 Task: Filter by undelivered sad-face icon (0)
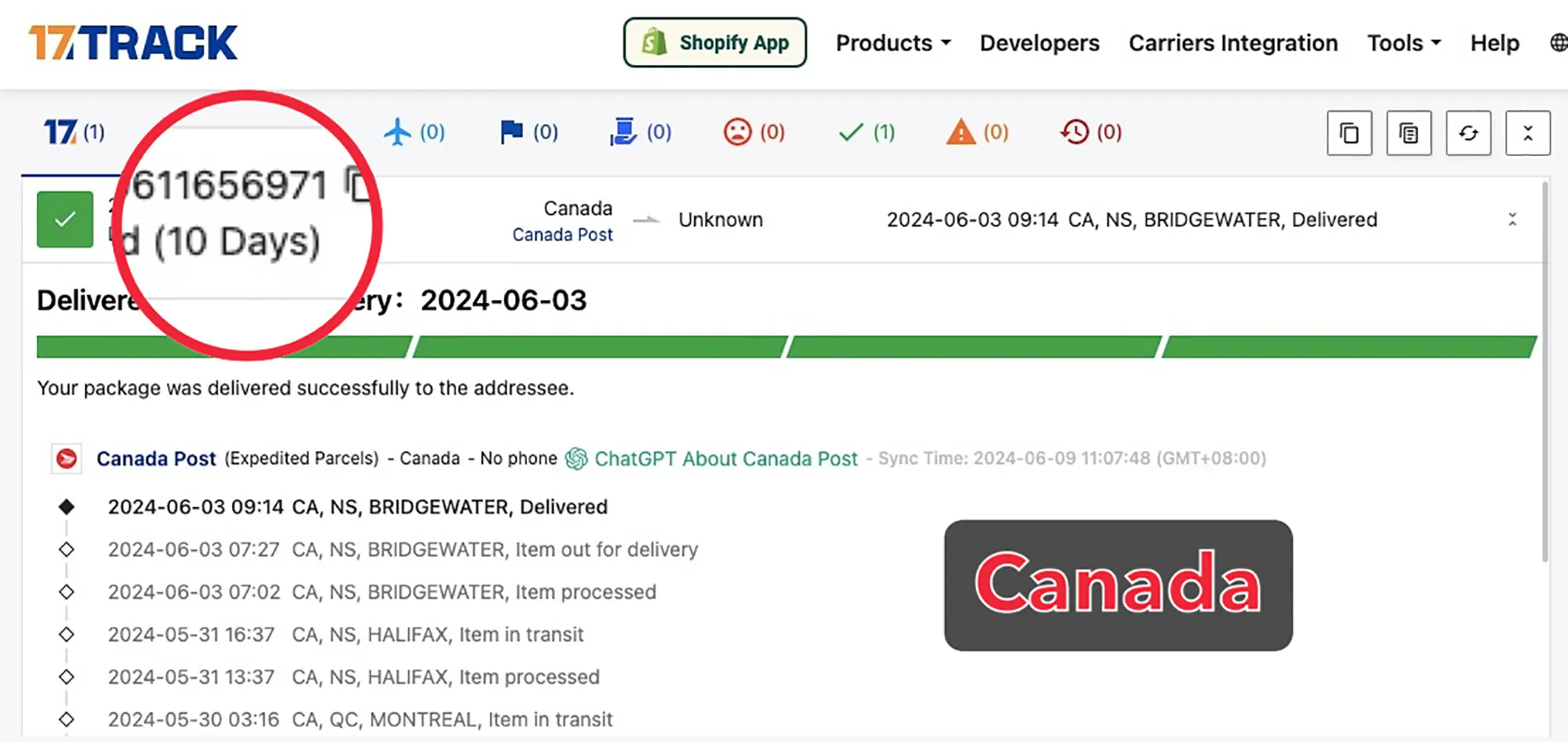[754, 132]
